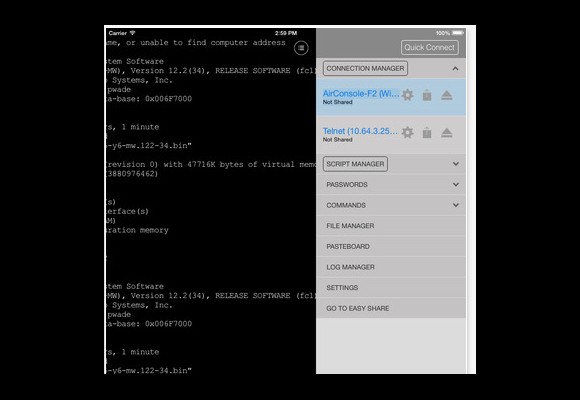This screenshot has width=580, height=400.
Task: Open Log Manager
Action: [391, 267]
